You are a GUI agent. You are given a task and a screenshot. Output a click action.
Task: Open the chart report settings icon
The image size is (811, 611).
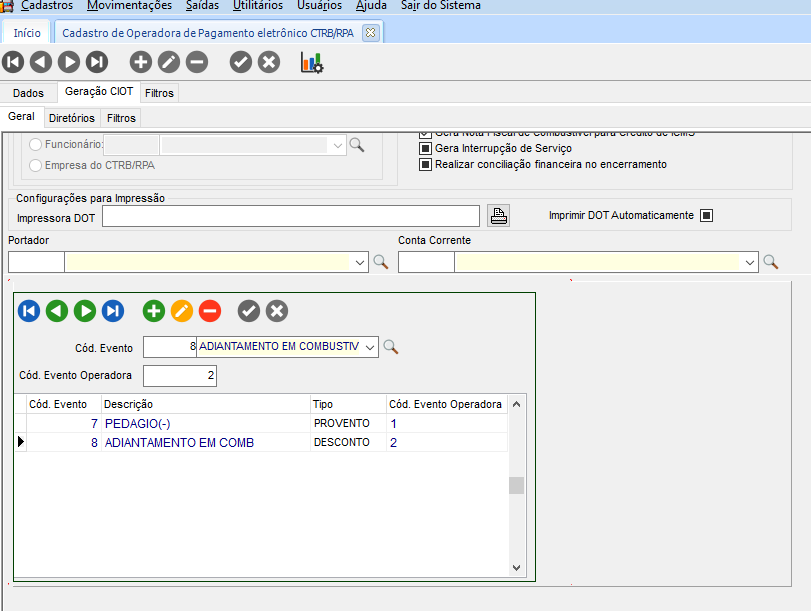pyautogui.click(x=312, y=63)
